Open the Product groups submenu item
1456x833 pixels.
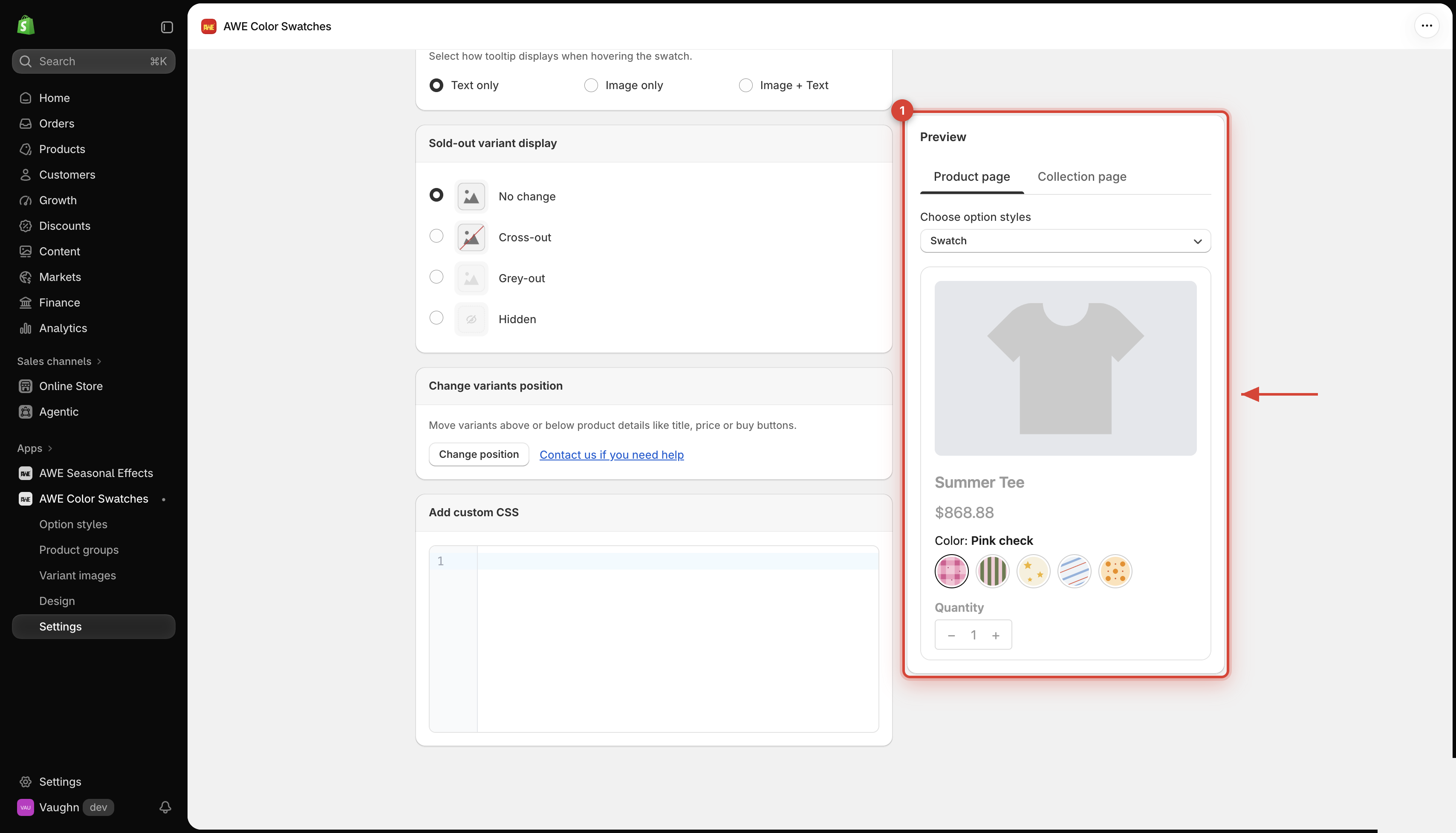pos(79,550)
